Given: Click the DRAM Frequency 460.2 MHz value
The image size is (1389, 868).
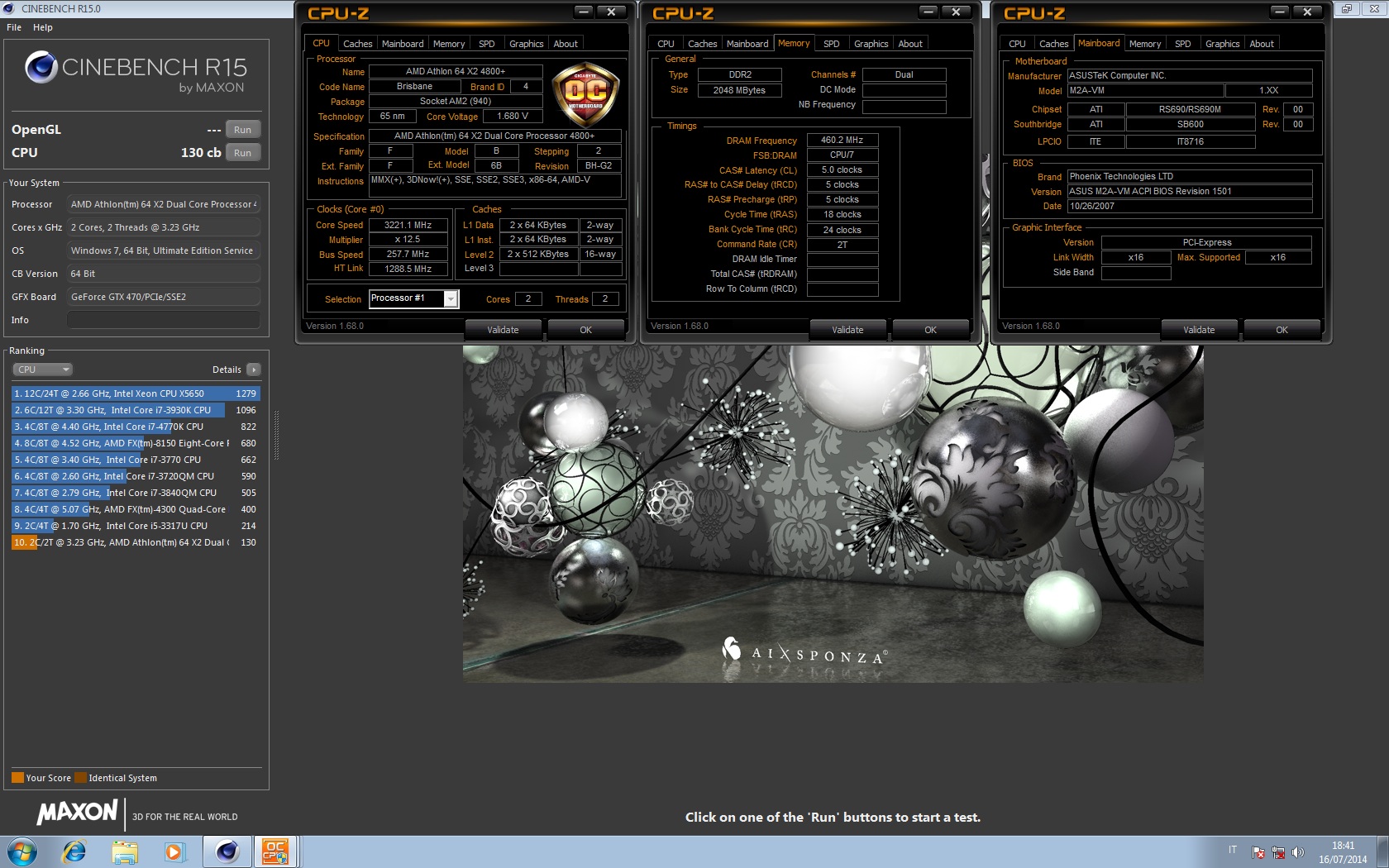Looking at the screenshot, I should [x=842, y=140].
